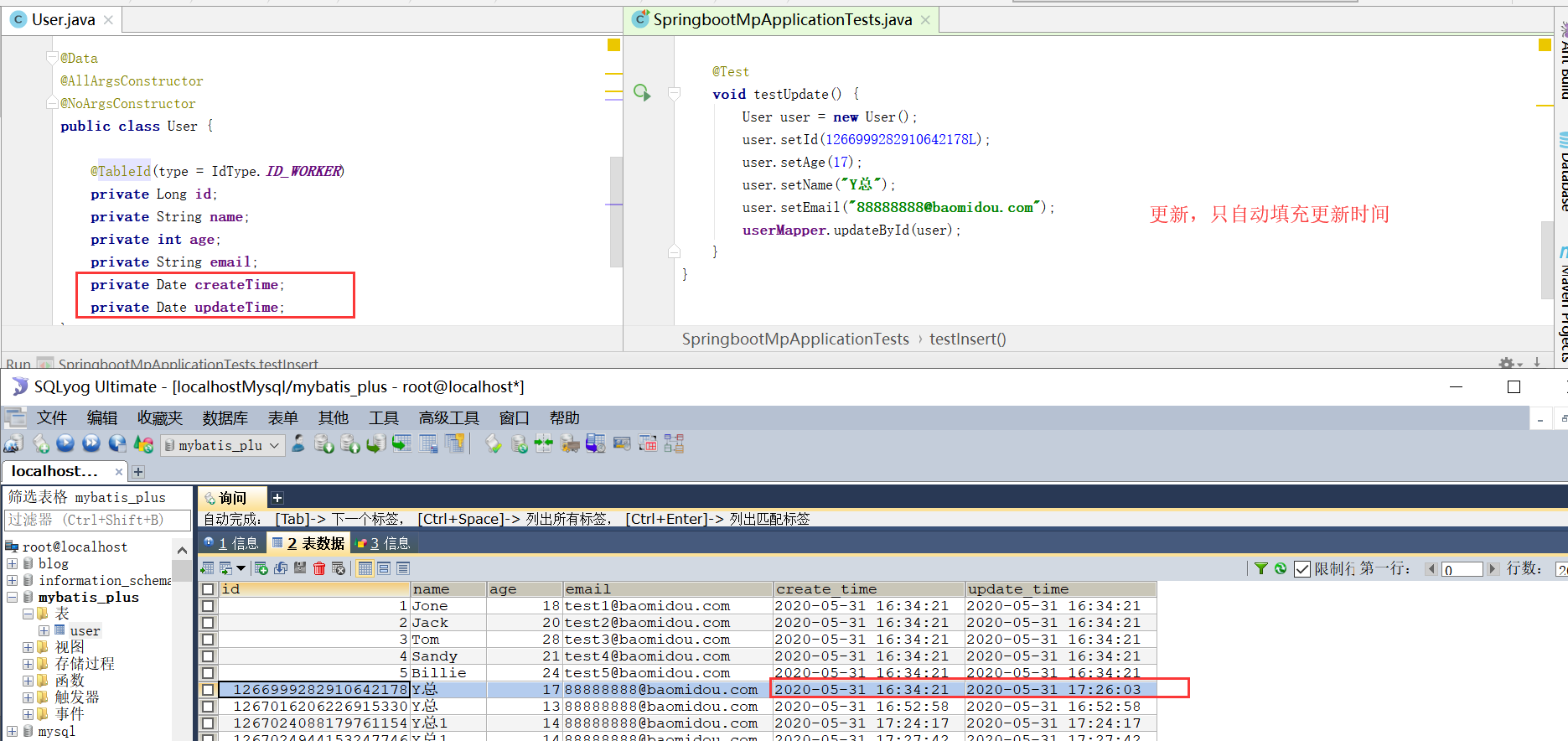Click the create_time column header
Viewport: 1568px width, 741px height.
tap(867, 589)
